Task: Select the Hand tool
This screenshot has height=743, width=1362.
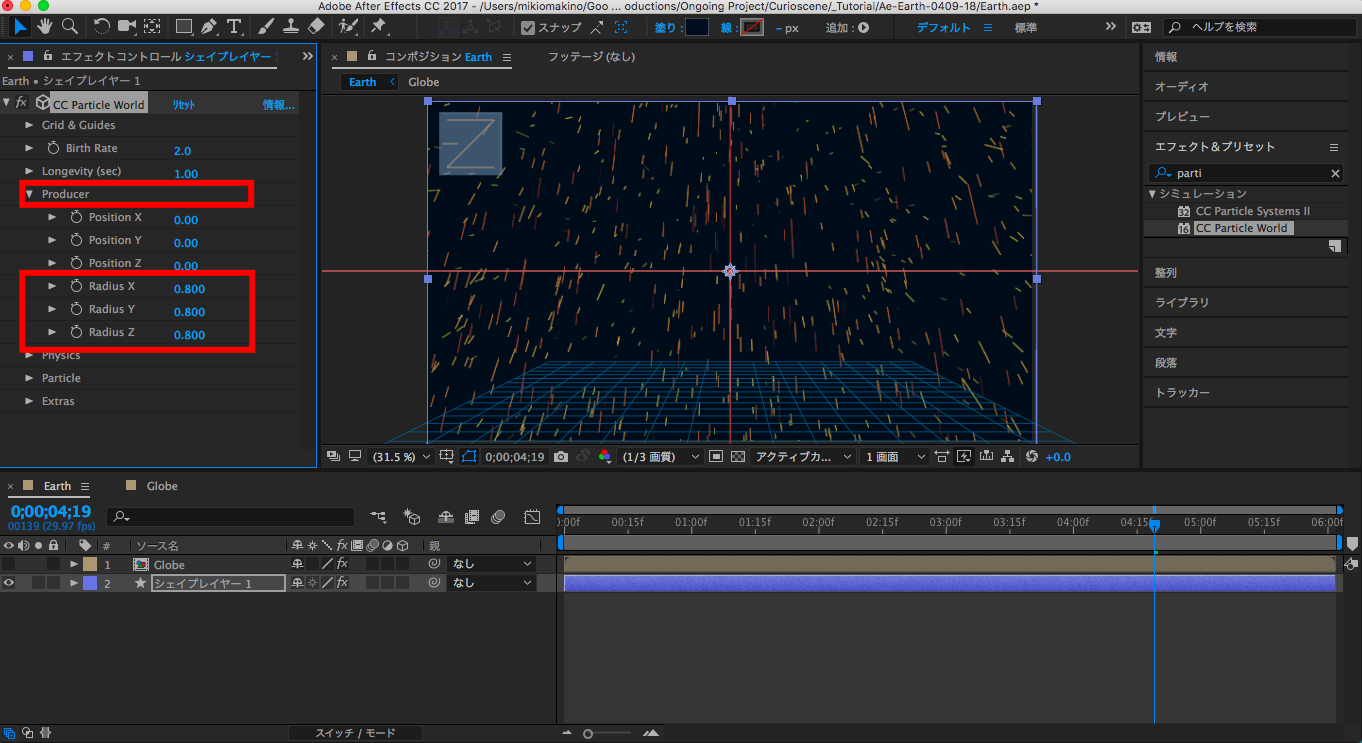Action: pos(45,26)
